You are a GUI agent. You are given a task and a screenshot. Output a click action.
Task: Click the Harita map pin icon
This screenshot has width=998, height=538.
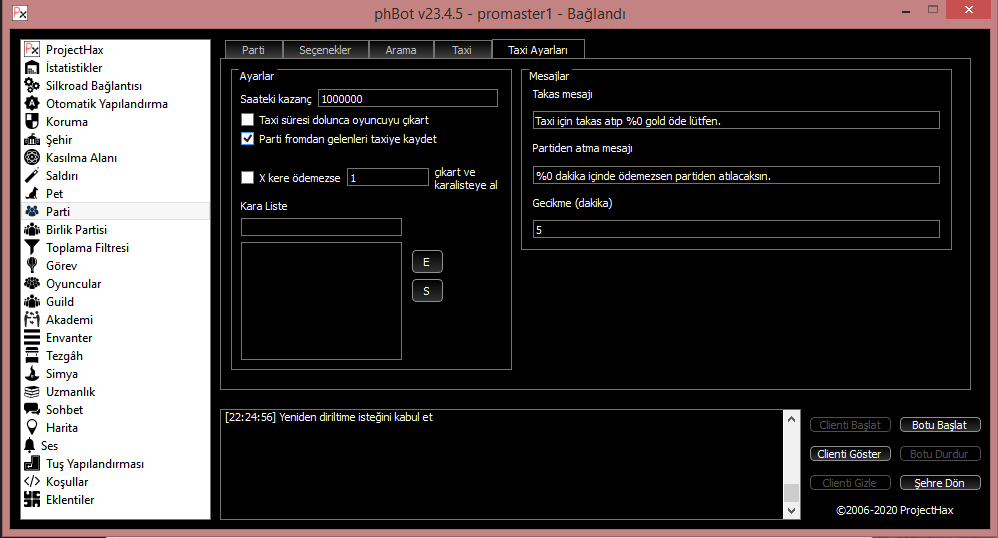[32, 428]
